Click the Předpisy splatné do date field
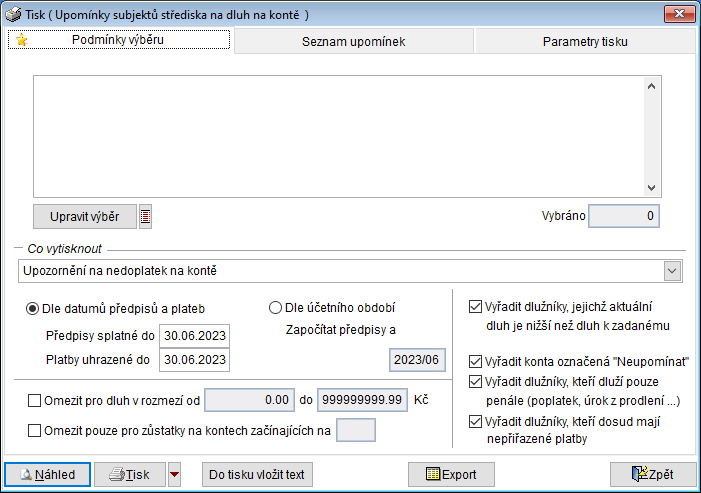 (195, 335)
